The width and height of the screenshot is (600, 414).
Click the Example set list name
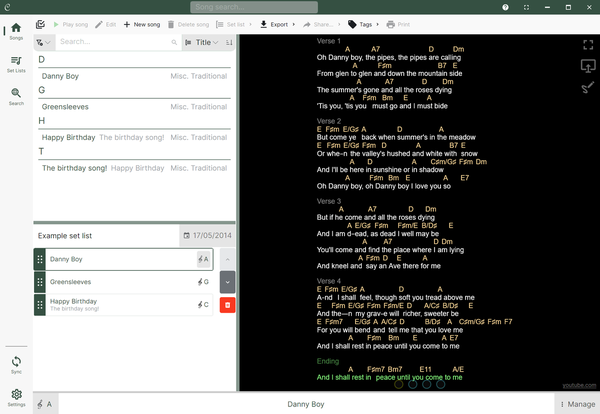click(65, 236)
